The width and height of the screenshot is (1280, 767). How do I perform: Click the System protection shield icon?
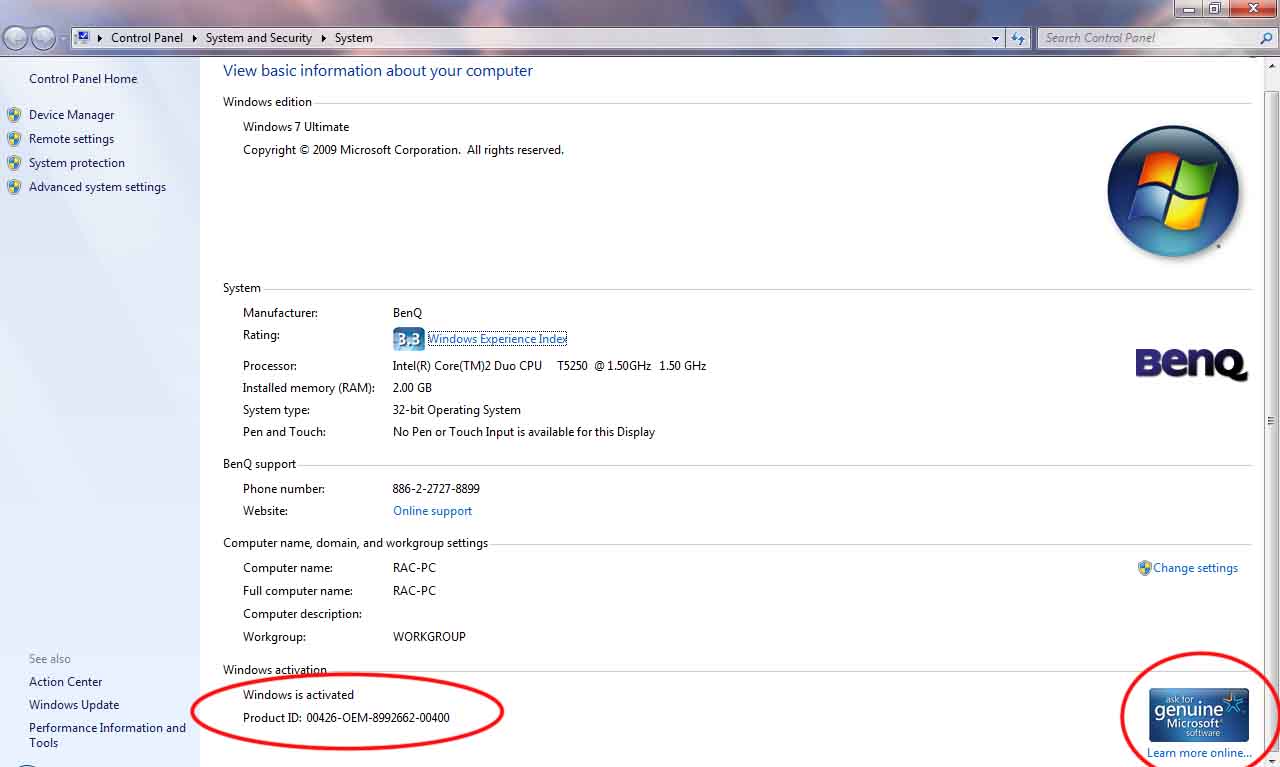pos(14,163)
